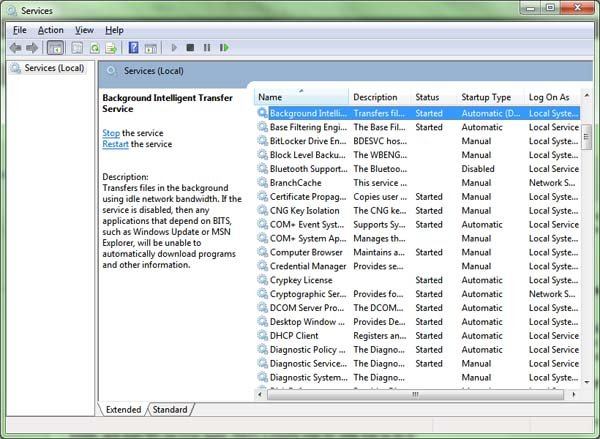Click Network S... log on for BranchCache
The image size is (600, 439).
click(552, 183)
